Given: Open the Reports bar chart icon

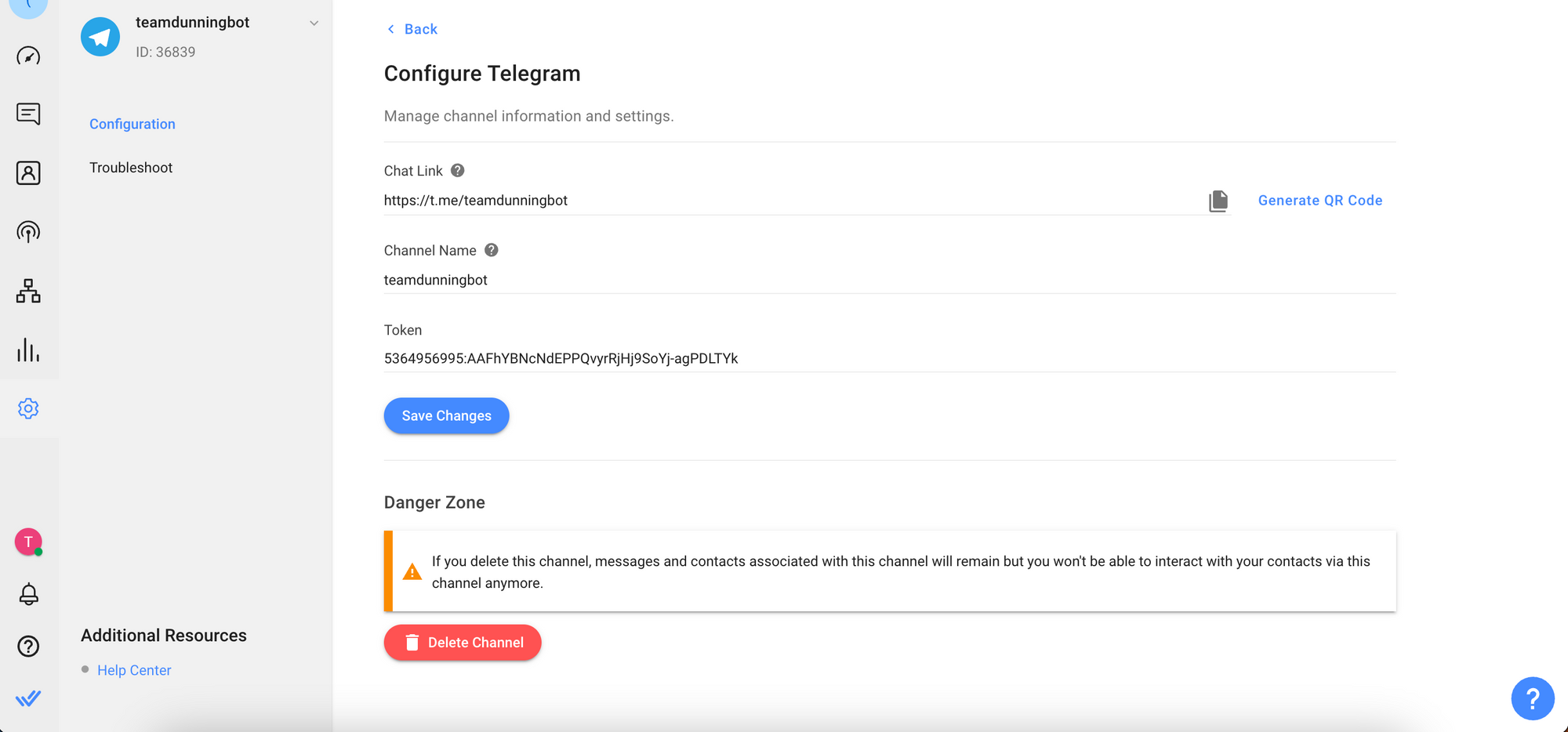Looking at the screenshot, I should tap(28, 350).
